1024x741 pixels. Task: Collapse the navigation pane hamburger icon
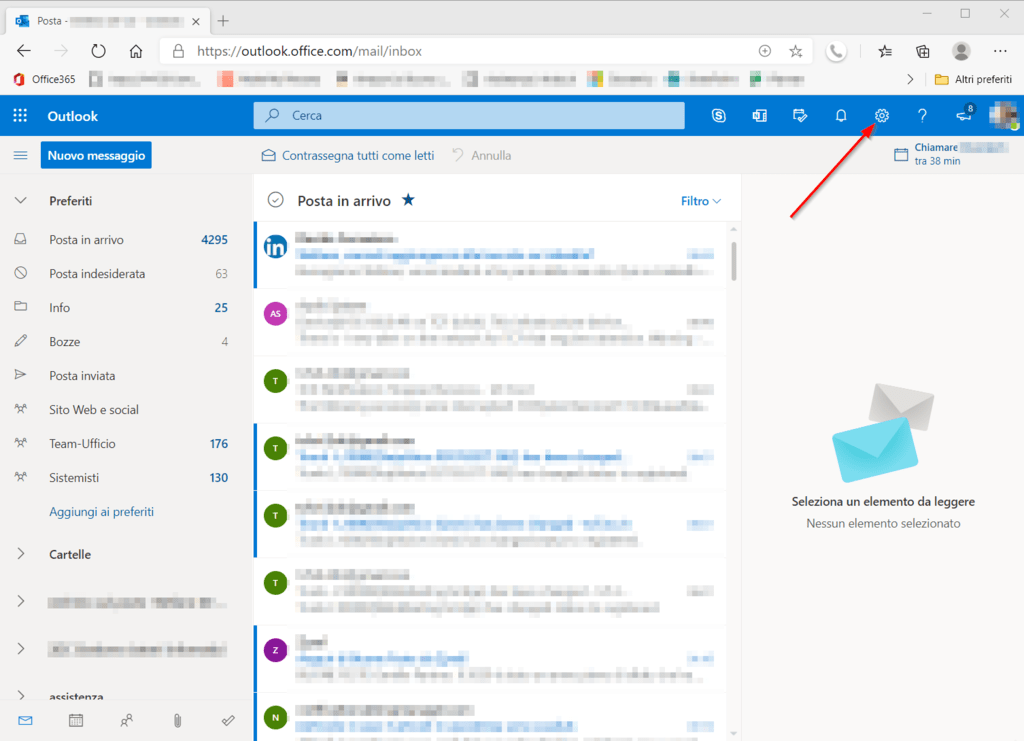point(20,155)
